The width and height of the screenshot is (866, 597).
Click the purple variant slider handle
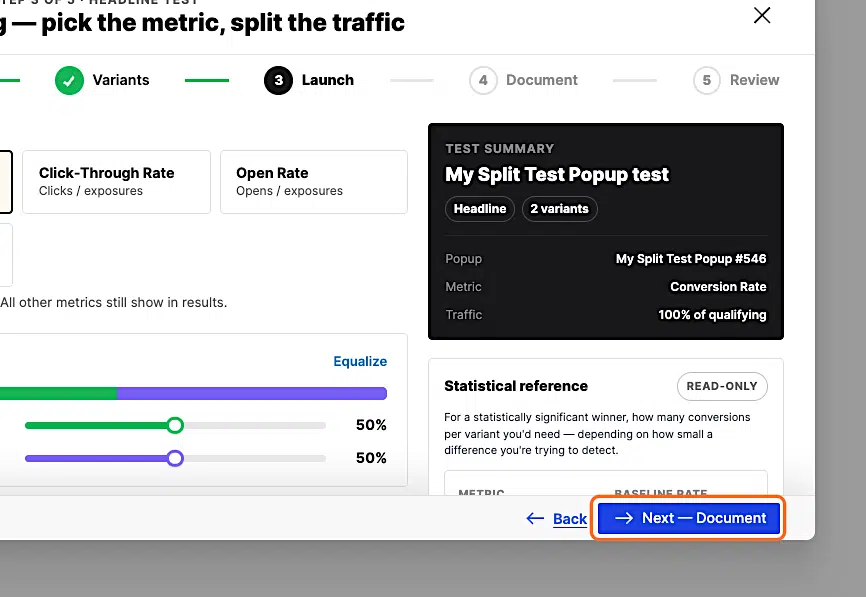pos(175,458)
